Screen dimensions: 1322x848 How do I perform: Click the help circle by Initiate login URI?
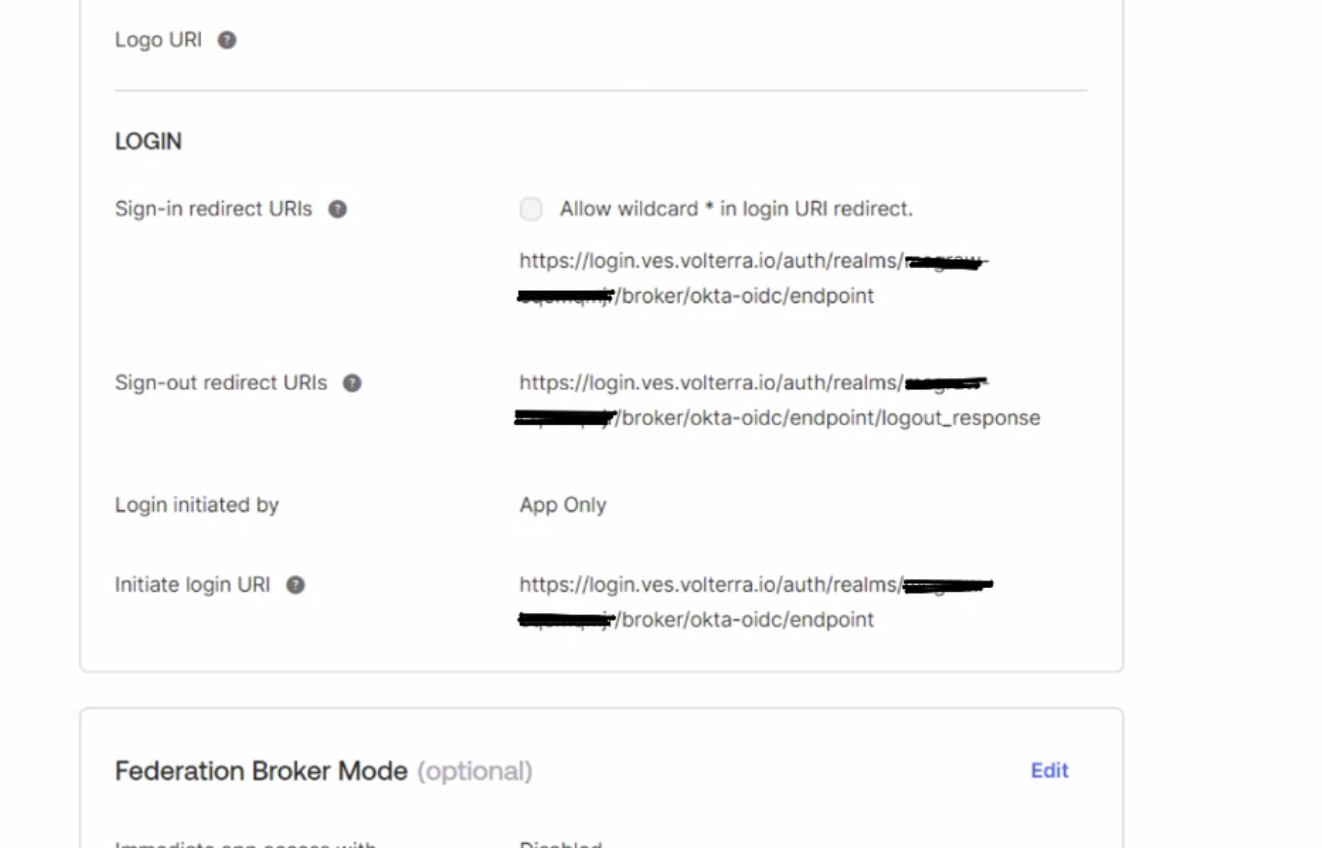(295, 584)
